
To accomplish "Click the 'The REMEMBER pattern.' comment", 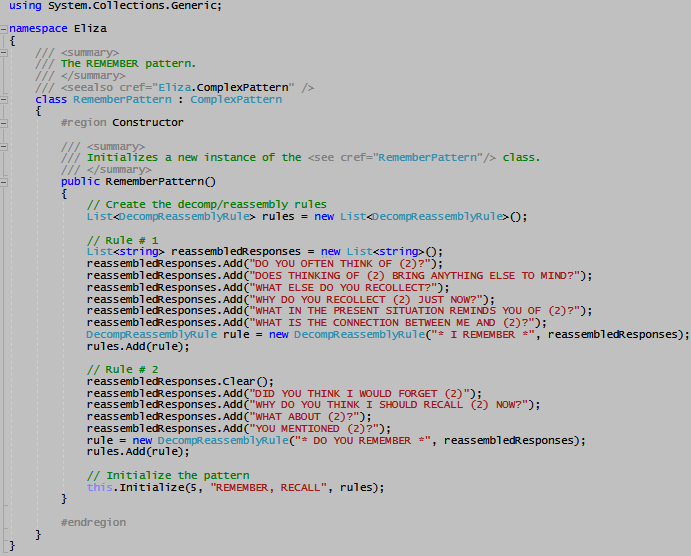I will [128, 63].
